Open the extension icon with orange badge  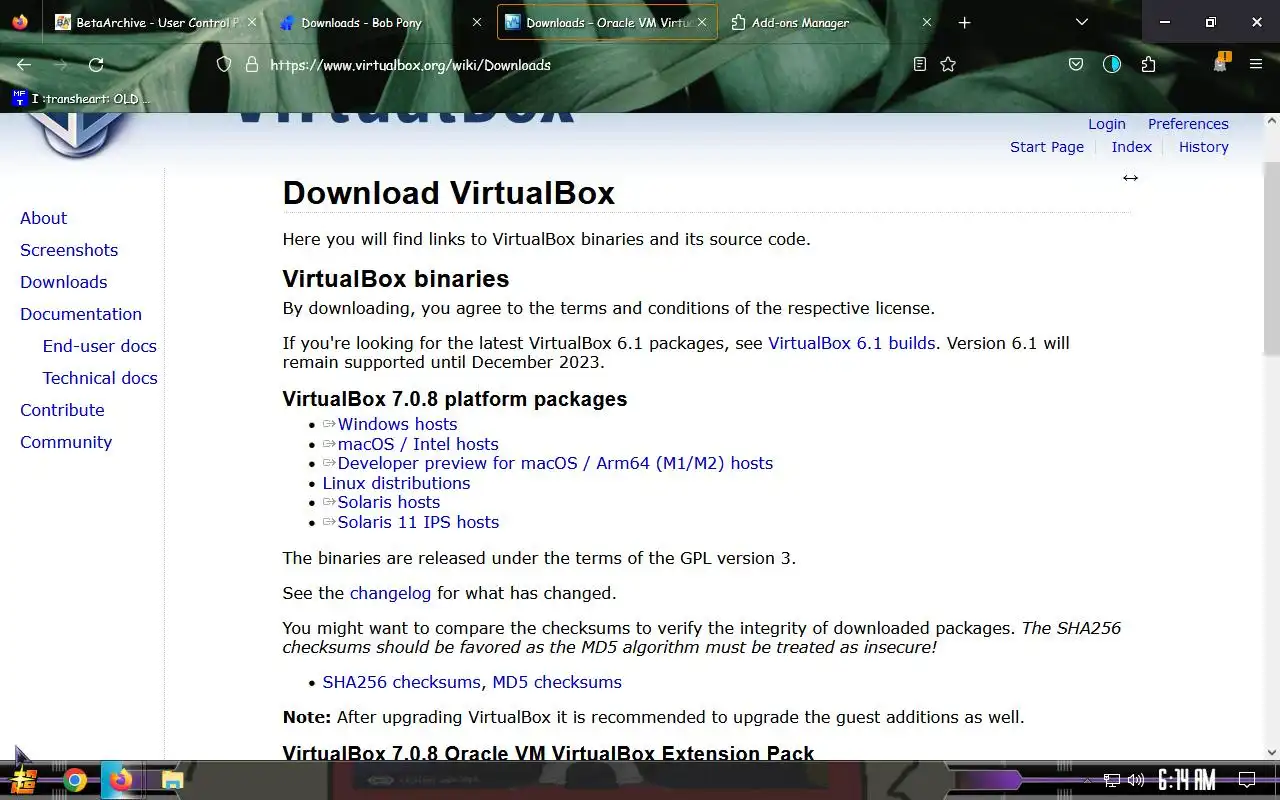point(1220,63)
